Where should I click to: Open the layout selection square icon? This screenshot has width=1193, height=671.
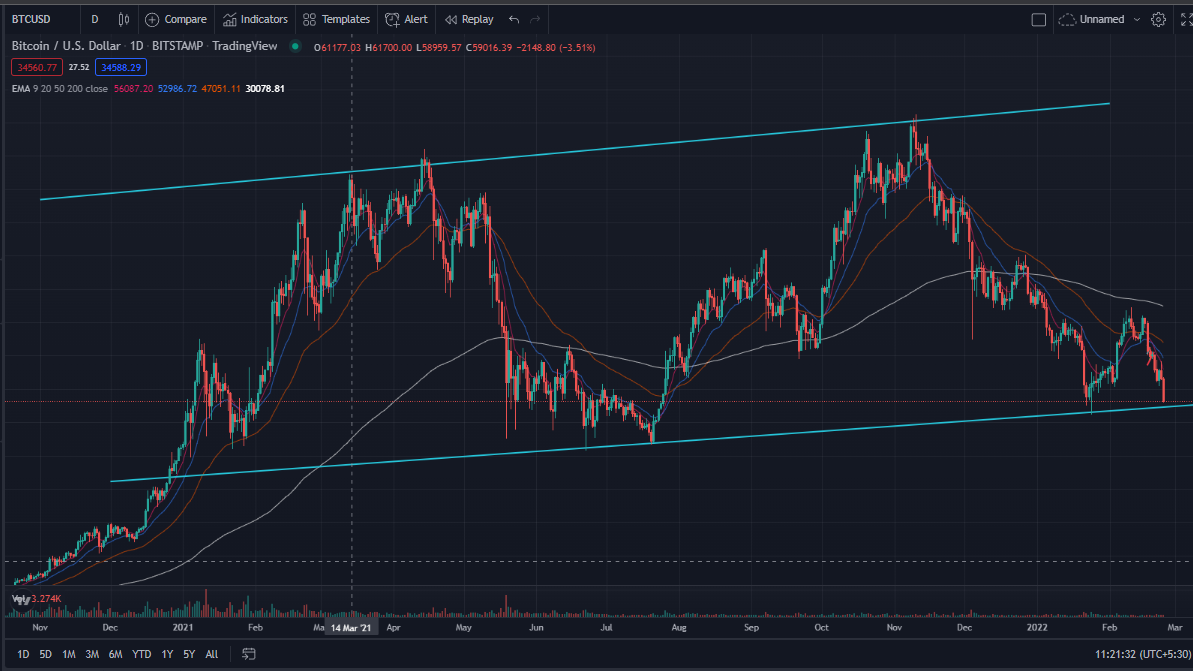tap(1038, 19)
